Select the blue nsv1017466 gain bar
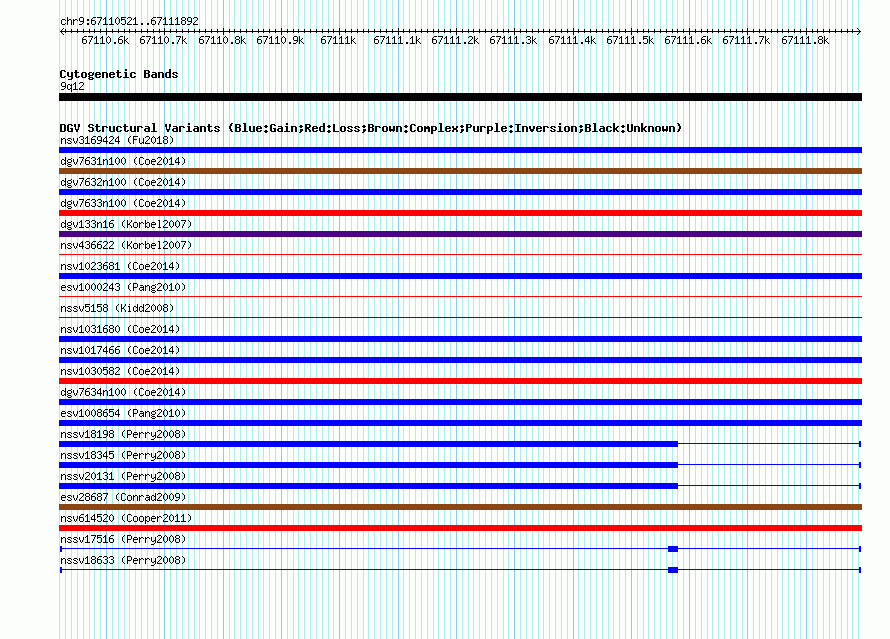 click(460, 360)
